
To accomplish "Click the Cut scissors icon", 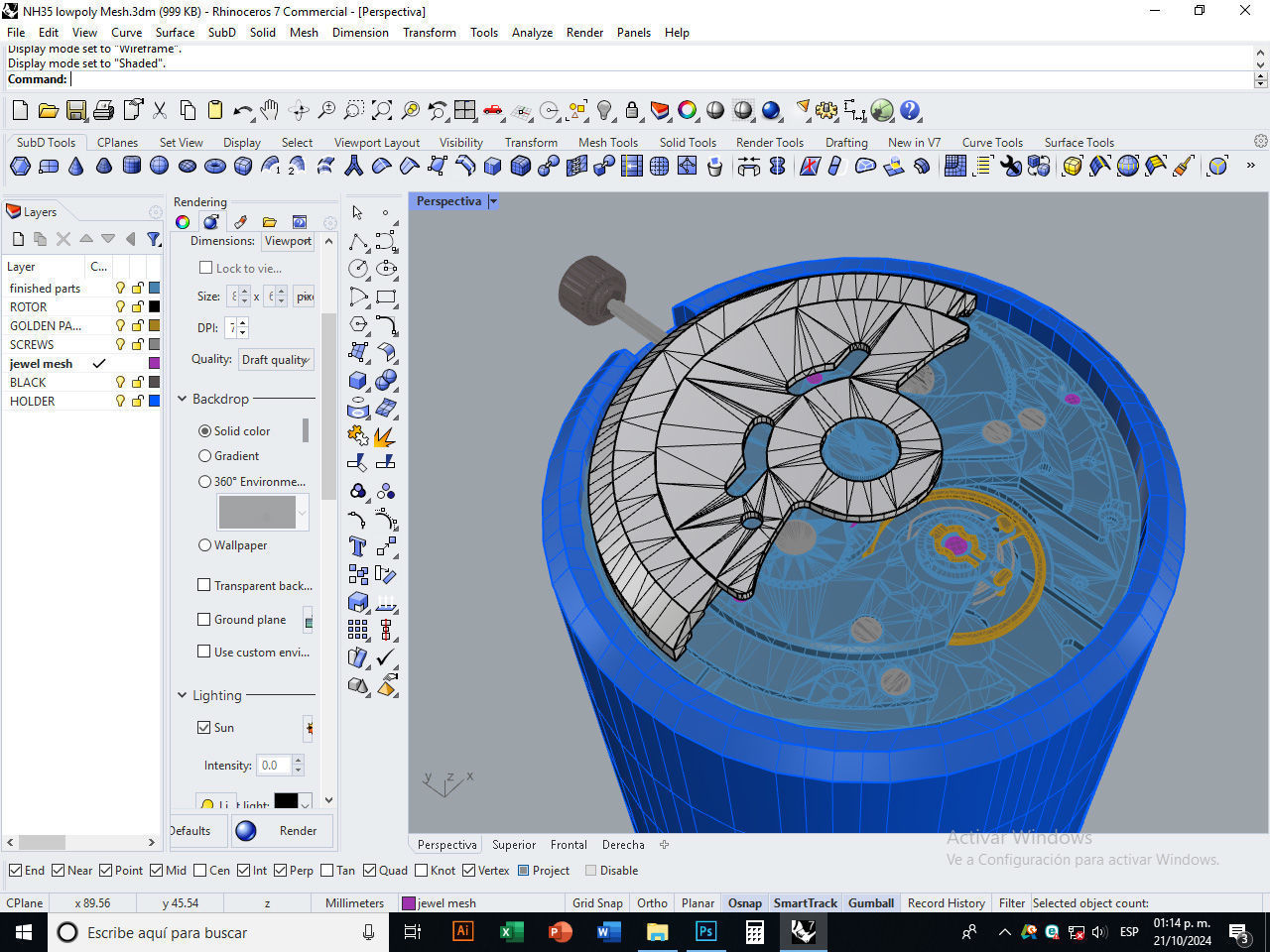I will [159, 110].
